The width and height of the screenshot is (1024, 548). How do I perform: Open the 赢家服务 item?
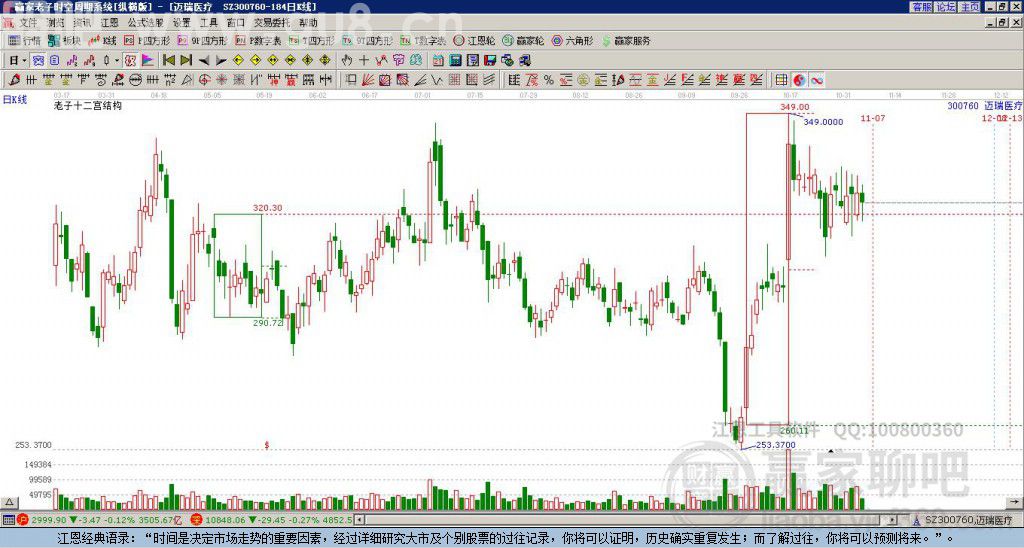626,40
